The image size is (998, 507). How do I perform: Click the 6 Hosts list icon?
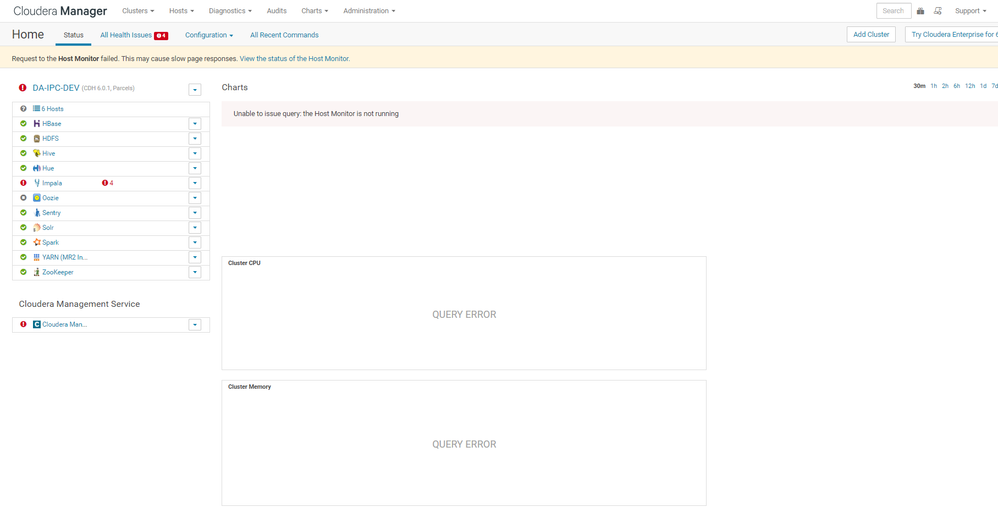point(36,109)
